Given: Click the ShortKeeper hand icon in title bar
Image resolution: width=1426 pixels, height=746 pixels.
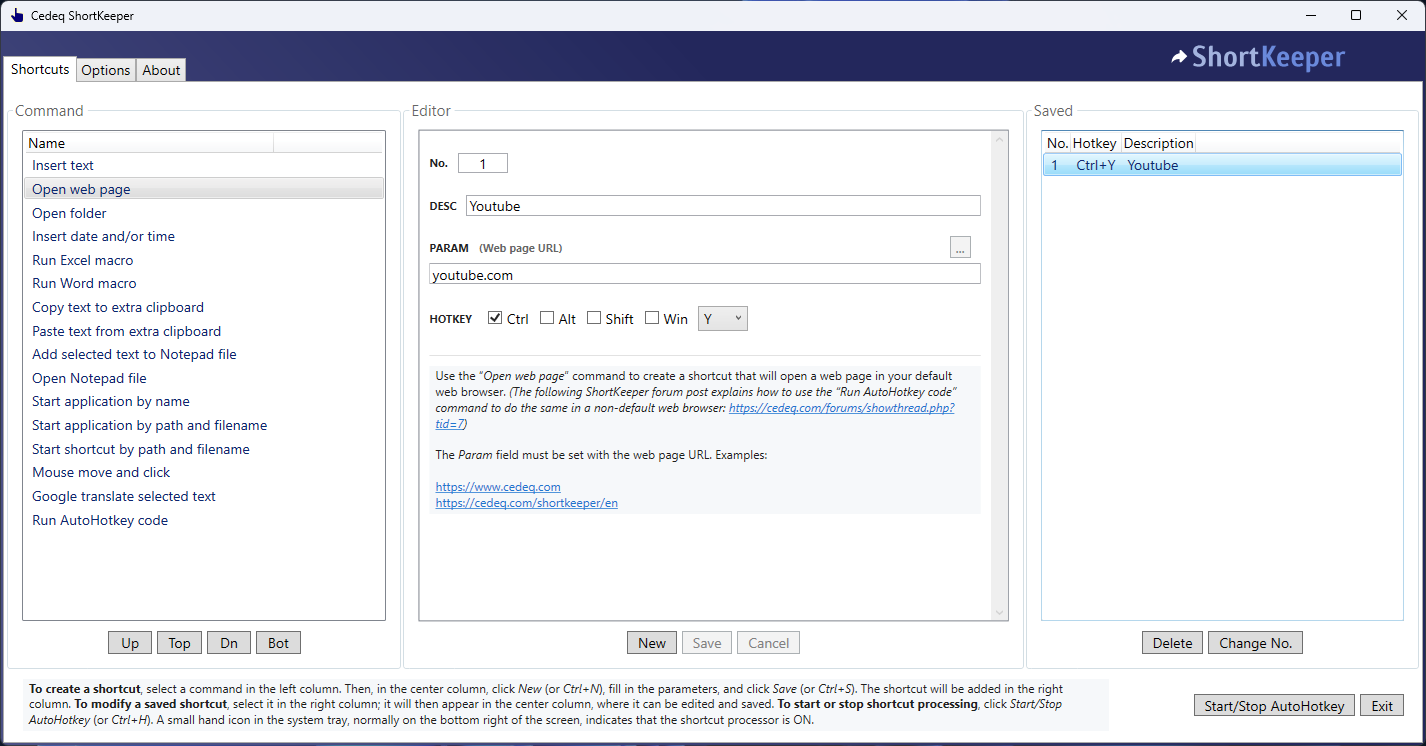Looking at the screenshot, I should tap(17, 15).
